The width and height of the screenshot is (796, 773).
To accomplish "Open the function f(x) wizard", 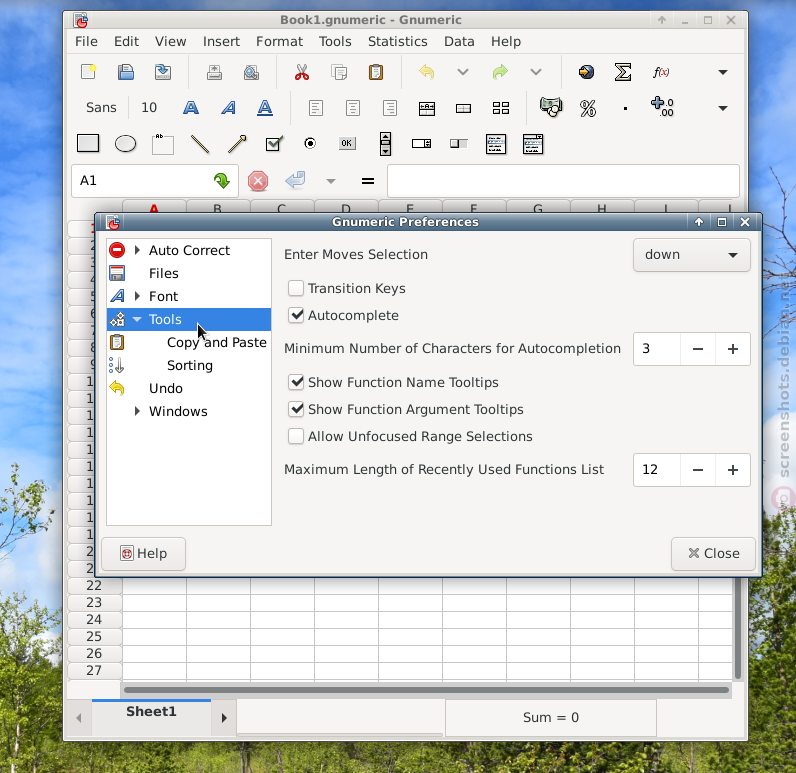I will tap(660, 72).
